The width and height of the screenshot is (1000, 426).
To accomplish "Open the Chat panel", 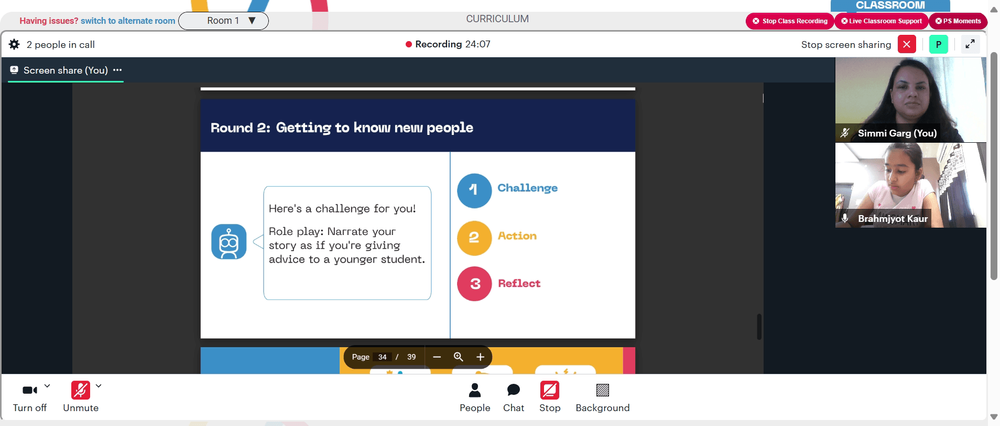I will click(x=513, y=397).
